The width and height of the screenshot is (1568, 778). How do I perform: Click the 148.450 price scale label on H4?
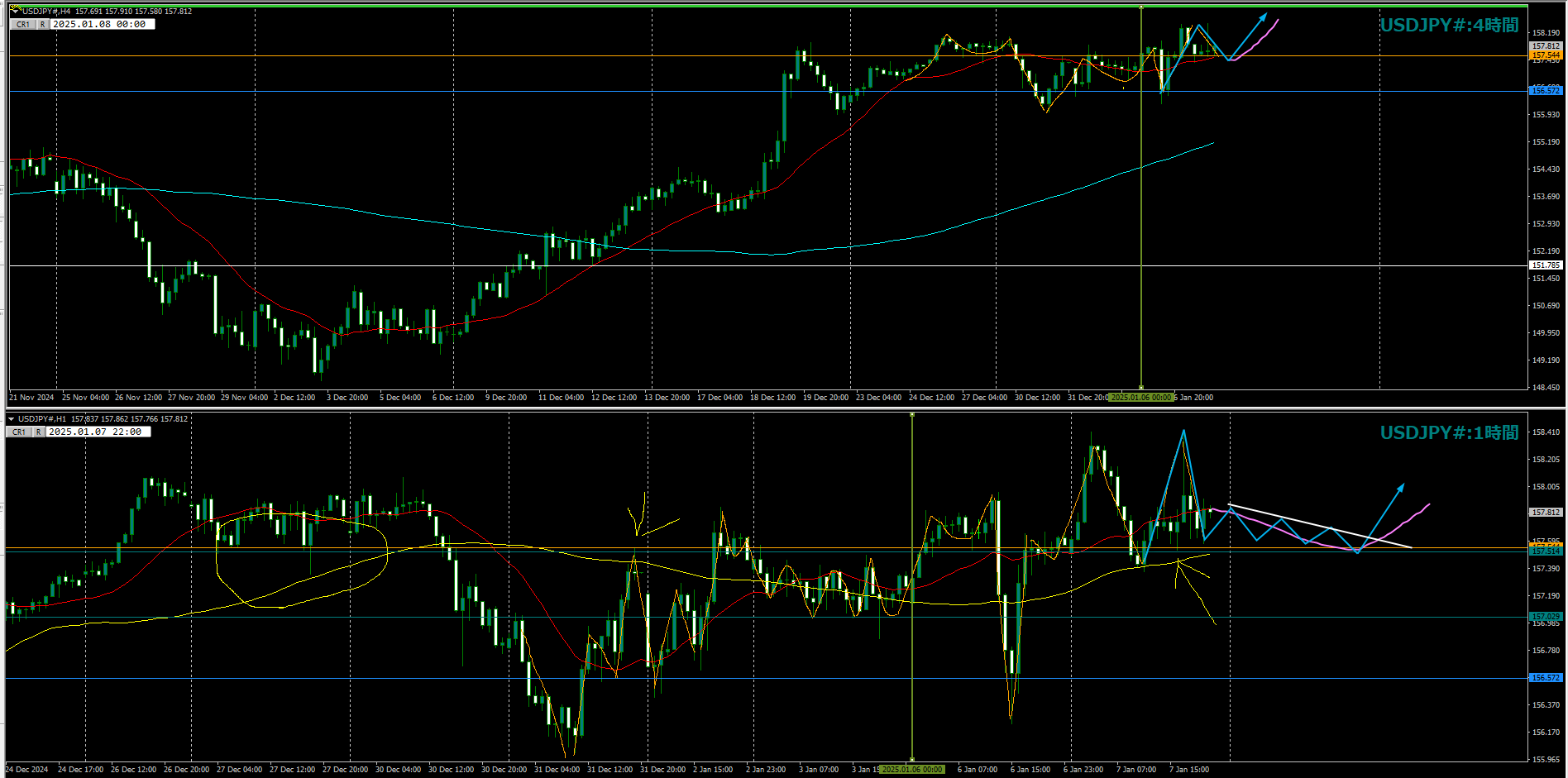click(1546, 388)
